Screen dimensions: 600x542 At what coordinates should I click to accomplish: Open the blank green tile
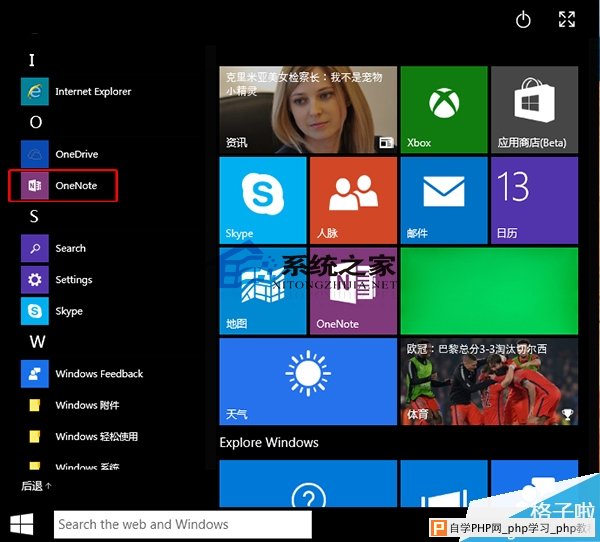point(489,291)
